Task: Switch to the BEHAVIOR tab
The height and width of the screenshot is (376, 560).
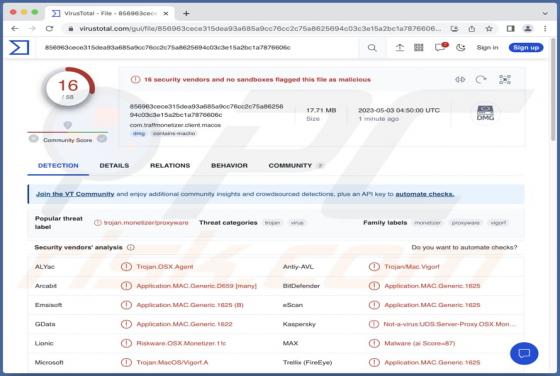Action: click(229, 166)
